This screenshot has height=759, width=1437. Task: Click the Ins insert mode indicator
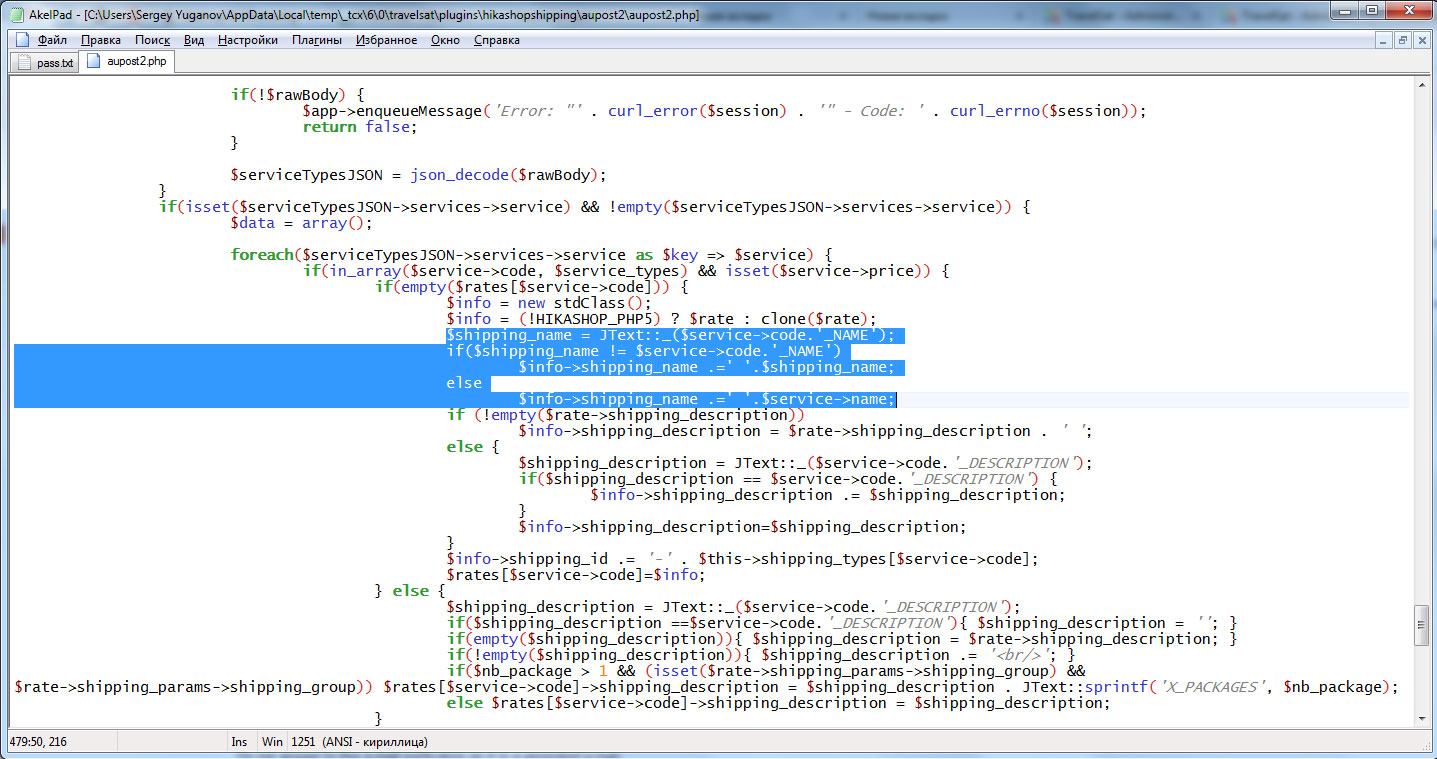[x=239, y=742]
